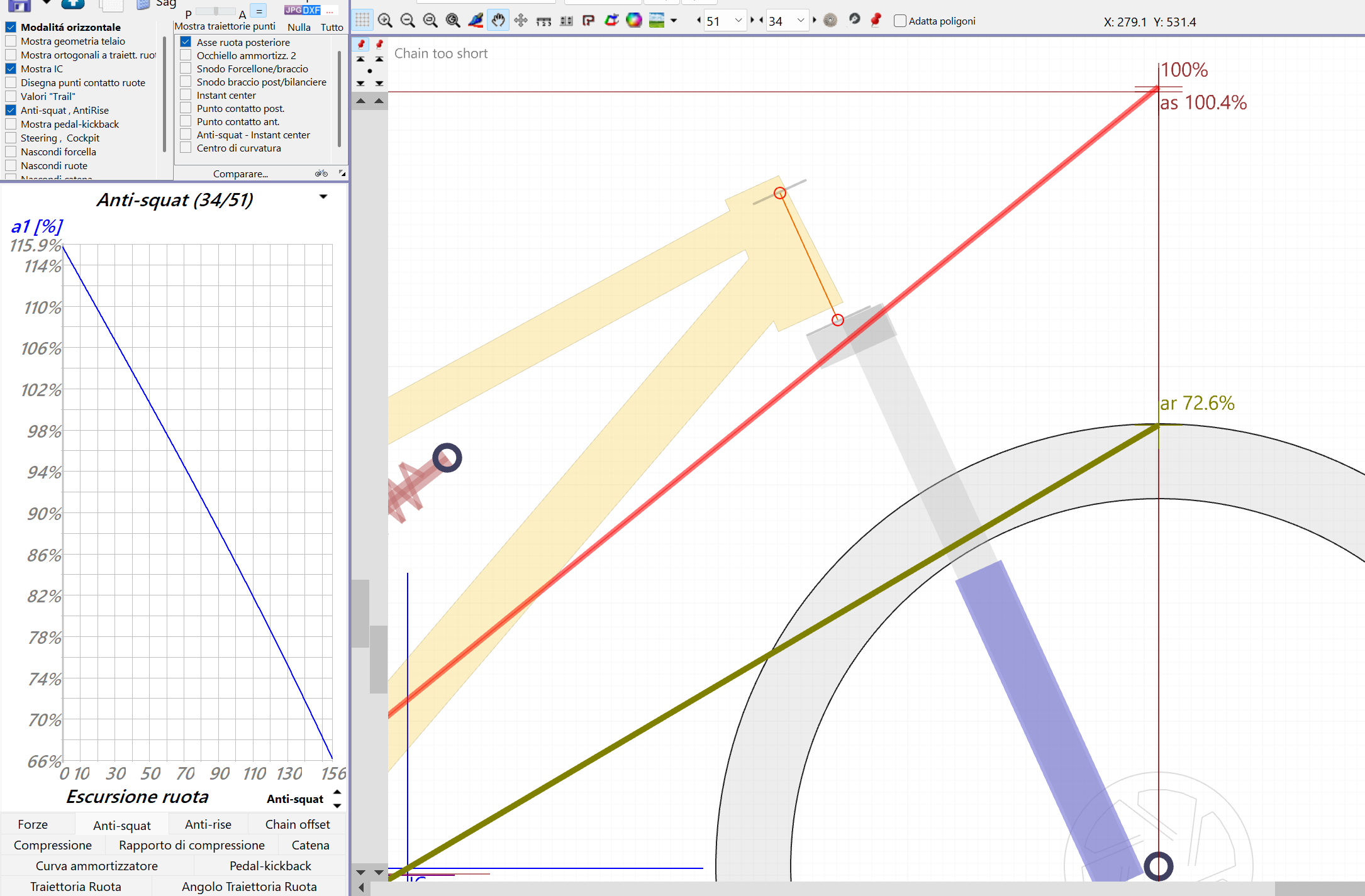Screen dimensions: 1365x896
Task: Uncheck Asse ruota posteriore
Action: tap(186, 42)
